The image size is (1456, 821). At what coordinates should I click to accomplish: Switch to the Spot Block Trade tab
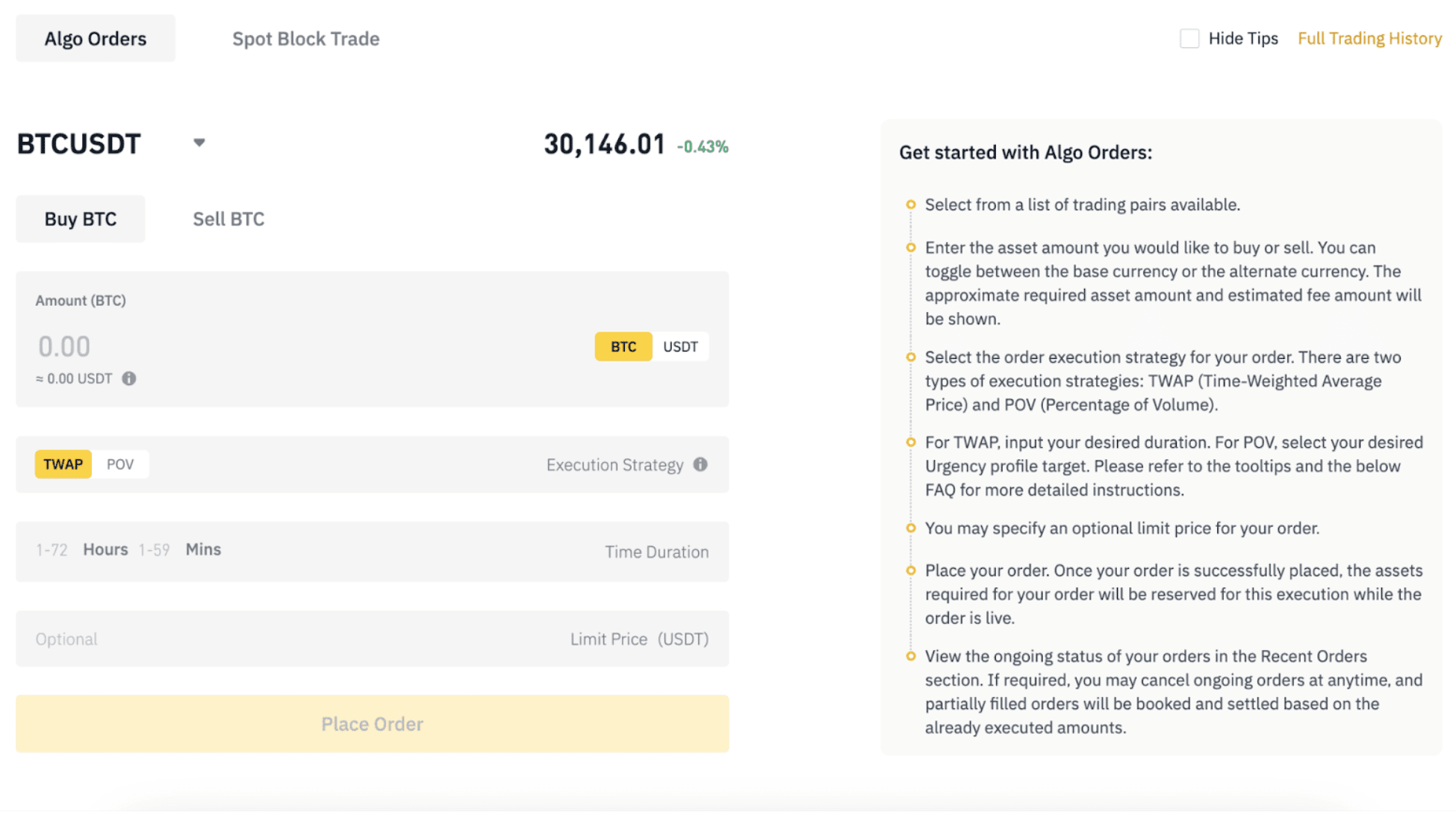(x=305, y=38)
